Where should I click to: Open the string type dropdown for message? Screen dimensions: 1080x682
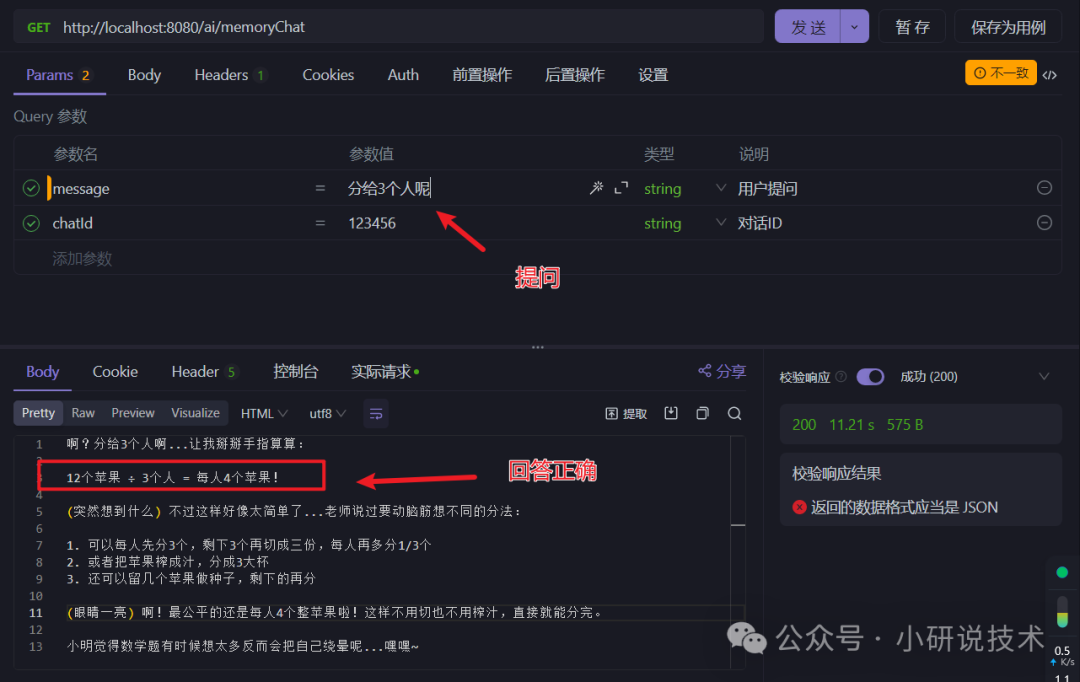click(x=720, y=188)
